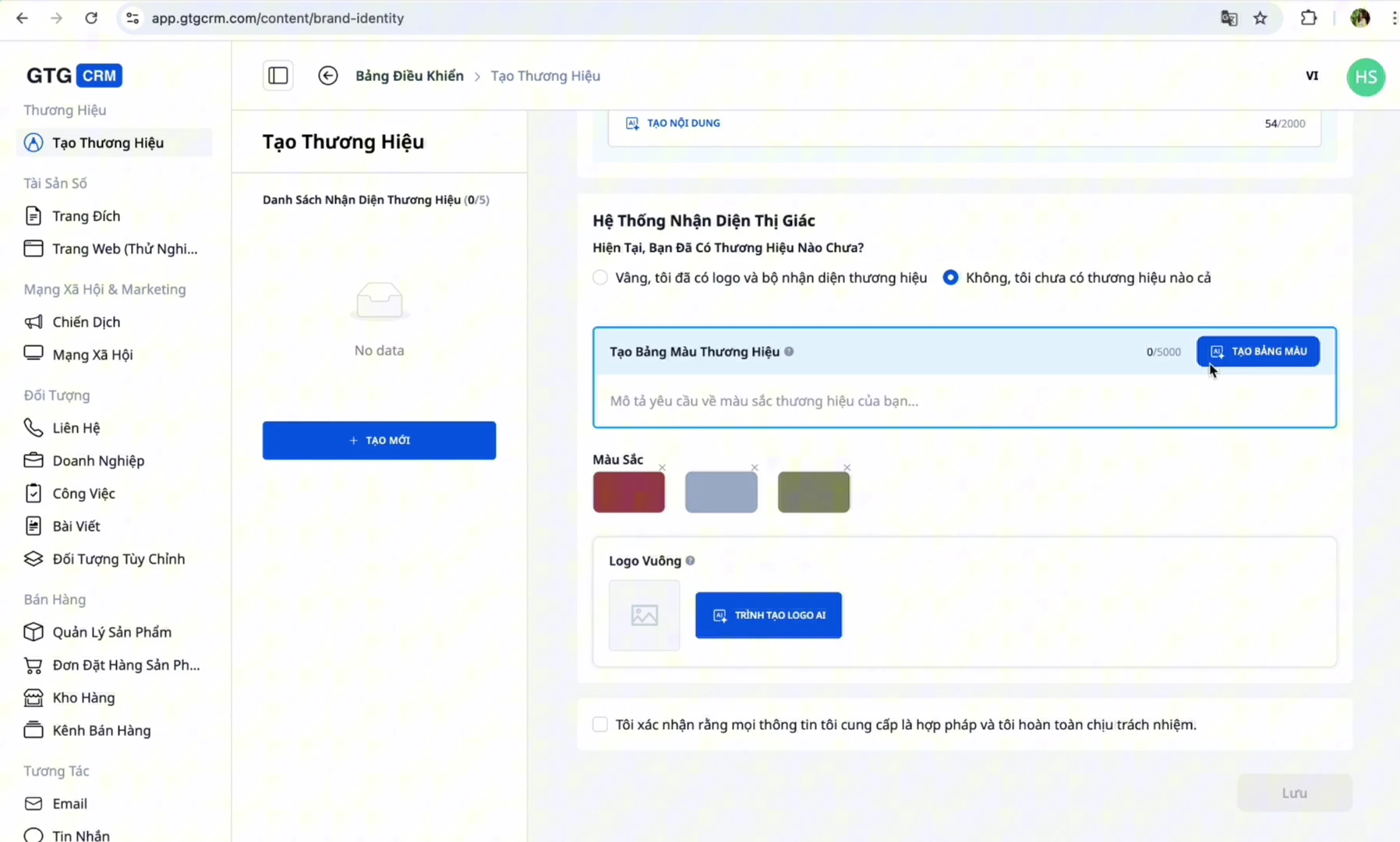Open Chiến Dịch in sidebar

(x=86, y=322)
